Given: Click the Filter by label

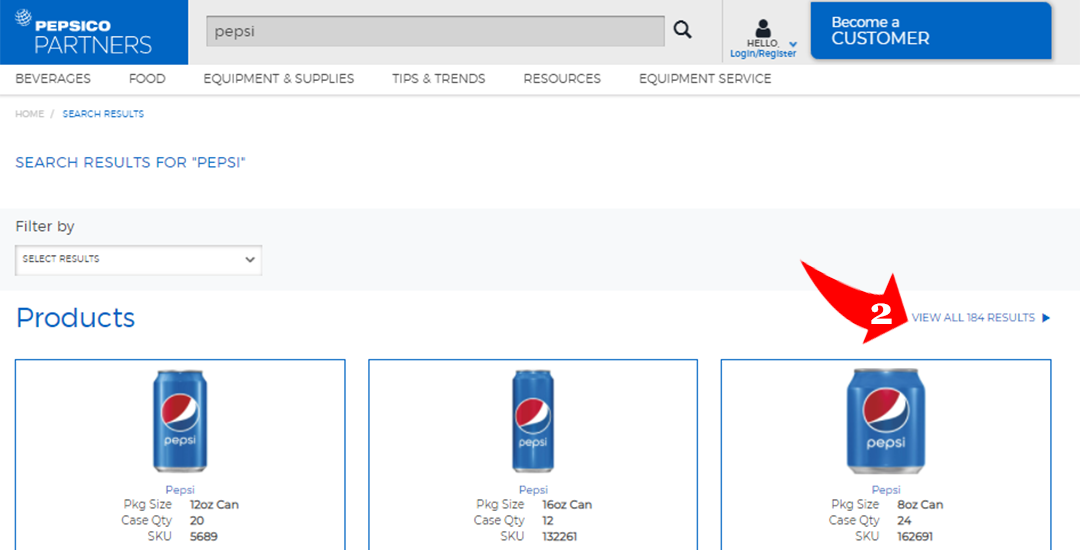Looking at the screenshot, I should click(x=45, y=226).
